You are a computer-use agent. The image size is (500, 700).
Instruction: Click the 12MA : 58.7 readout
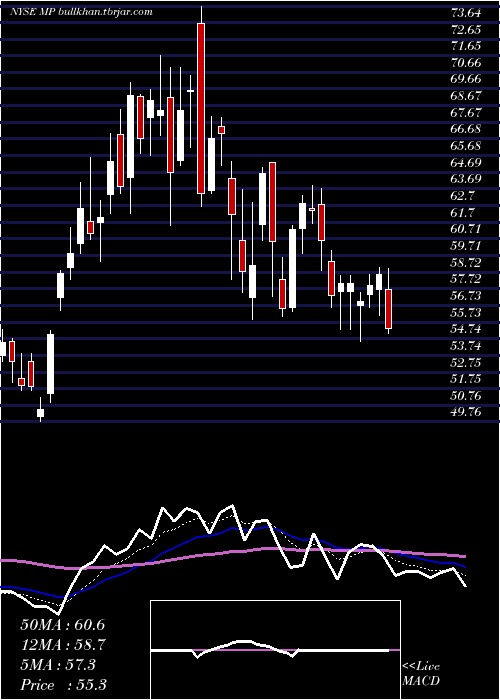coord(62,645)
